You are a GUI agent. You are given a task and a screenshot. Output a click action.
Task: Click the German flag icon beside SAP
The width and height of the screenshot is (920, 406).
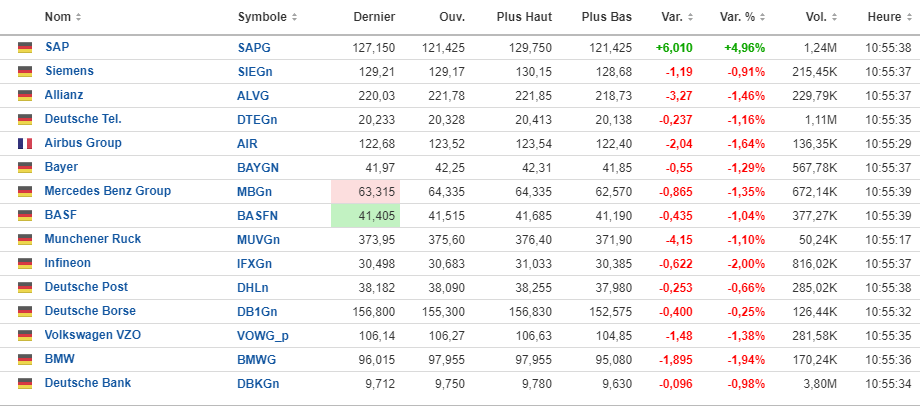tap(25, 48)
